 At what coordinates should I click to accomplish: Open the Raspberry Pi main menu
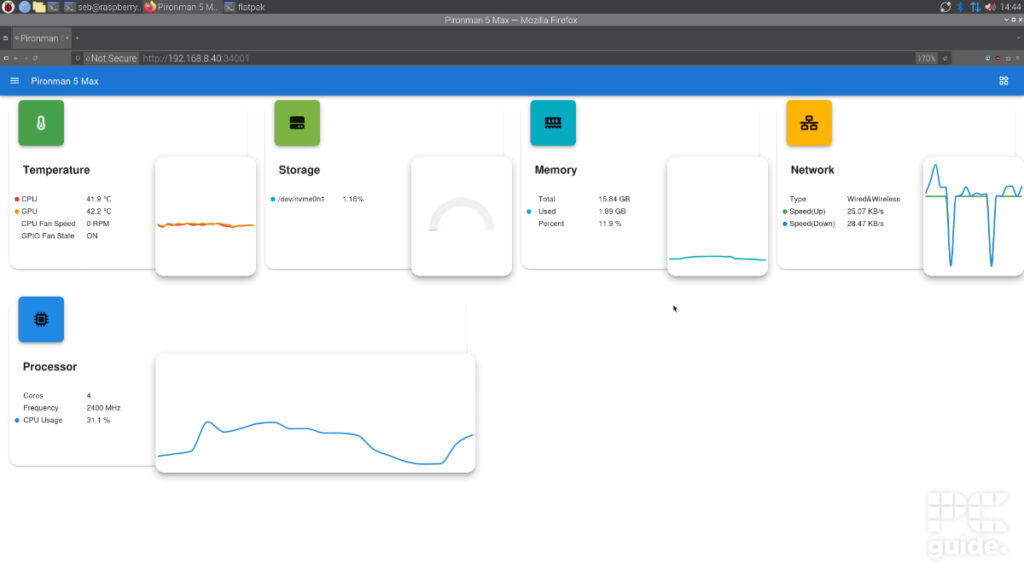pos(8,7)
